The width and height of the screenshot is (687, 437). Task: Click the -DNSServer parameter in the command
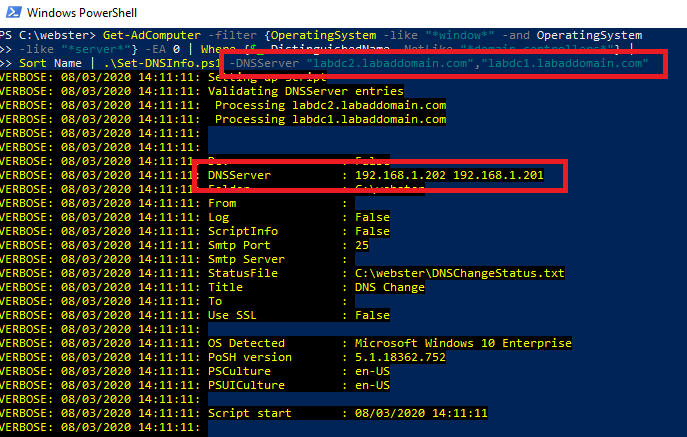coord(264,64)
